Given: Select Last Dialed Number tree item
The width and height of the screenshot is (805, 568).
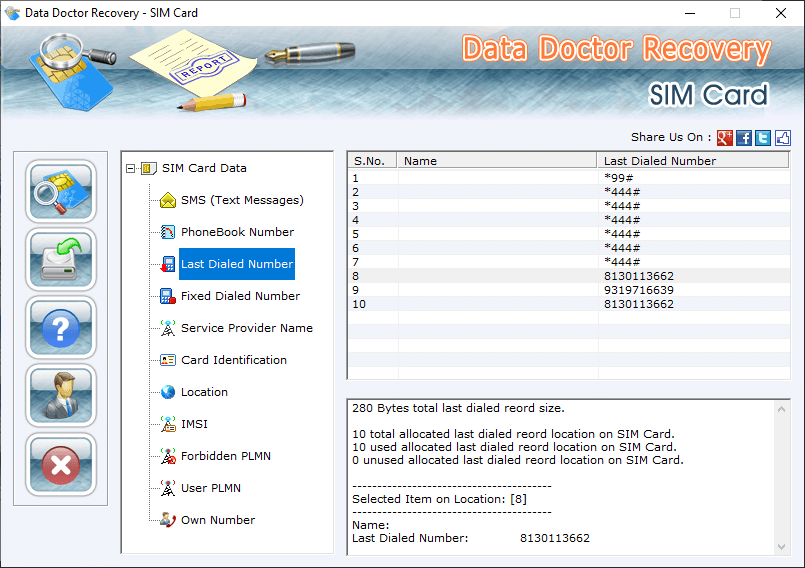Looking at the screenshot, I should pyautogui.click(x=237, y=264).
